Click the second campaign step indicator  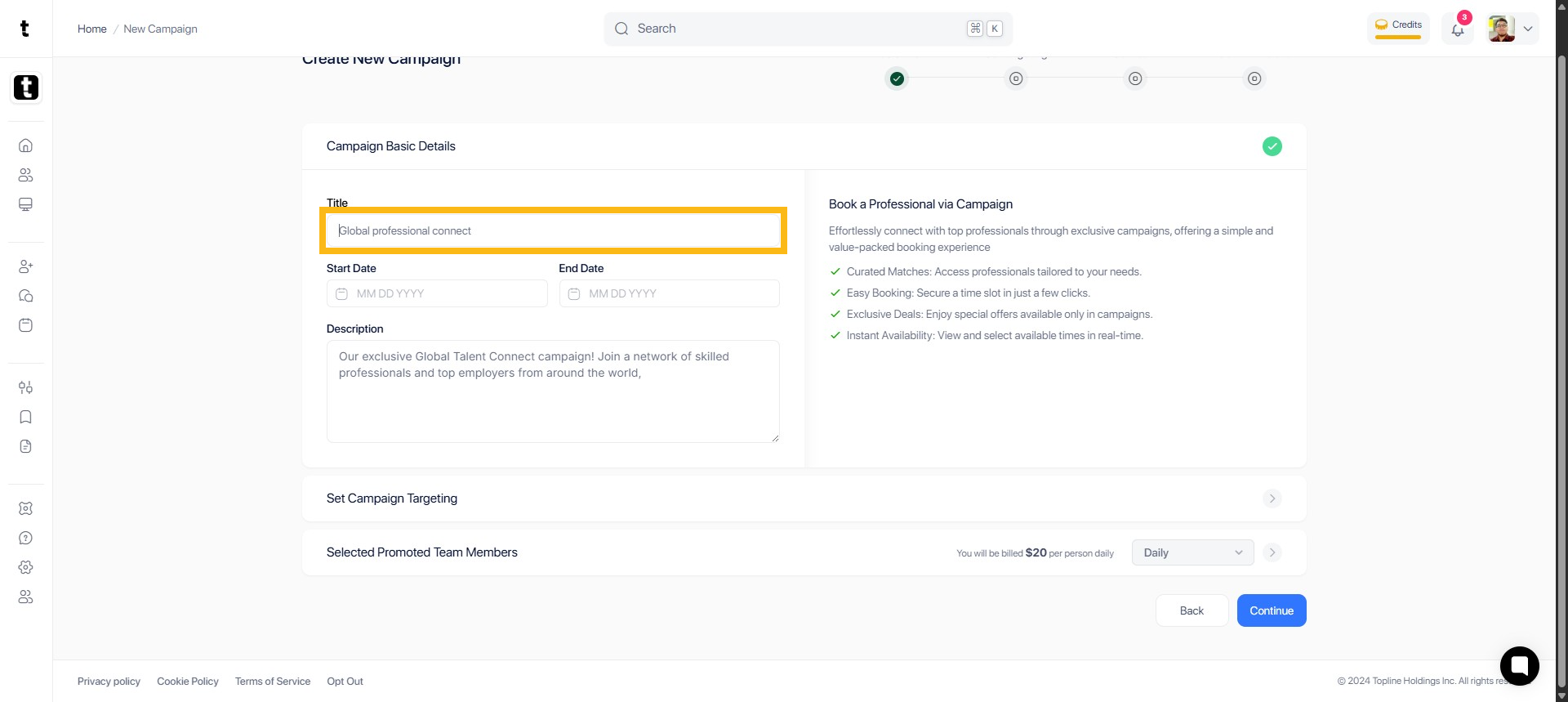[x=1016, y=78]
